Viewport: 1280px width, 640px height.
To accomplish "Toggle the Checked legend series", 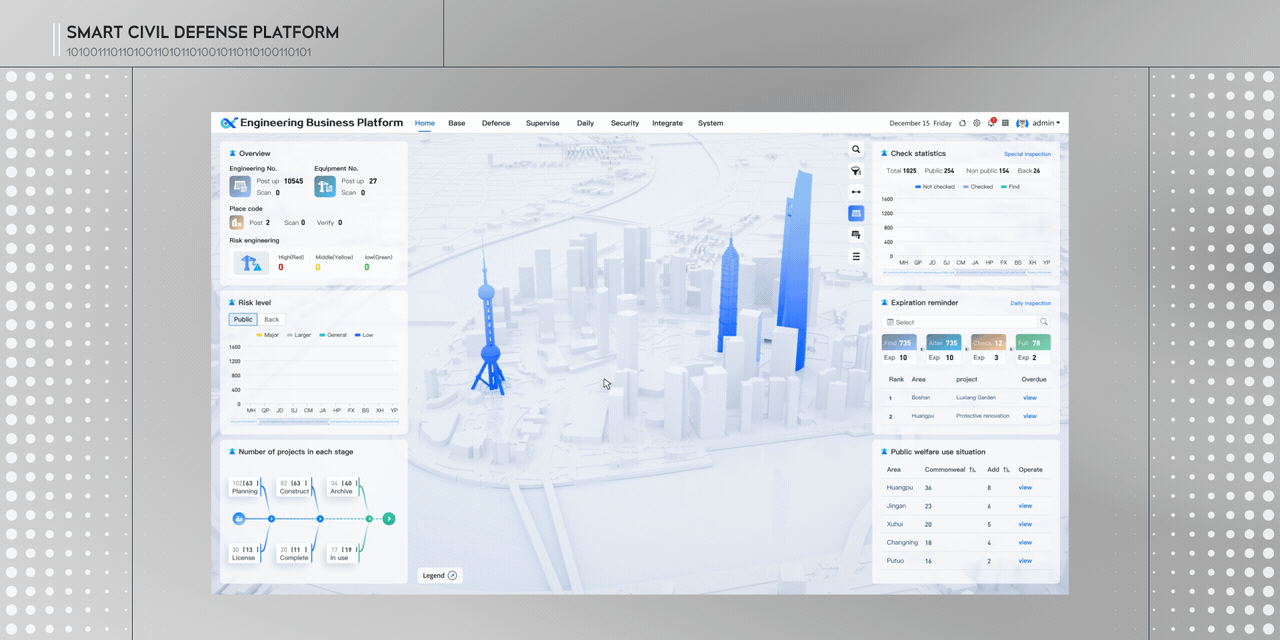I will (x=978, y=187).
